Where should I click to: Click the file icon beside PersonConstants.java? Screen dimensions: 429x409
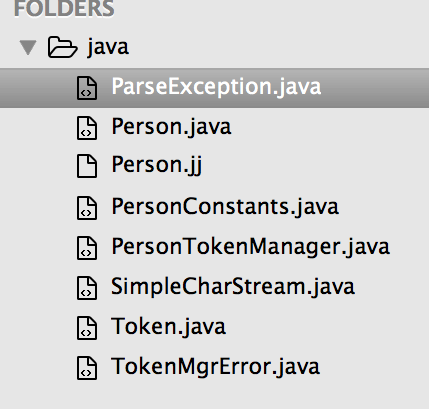pos(87,208)
